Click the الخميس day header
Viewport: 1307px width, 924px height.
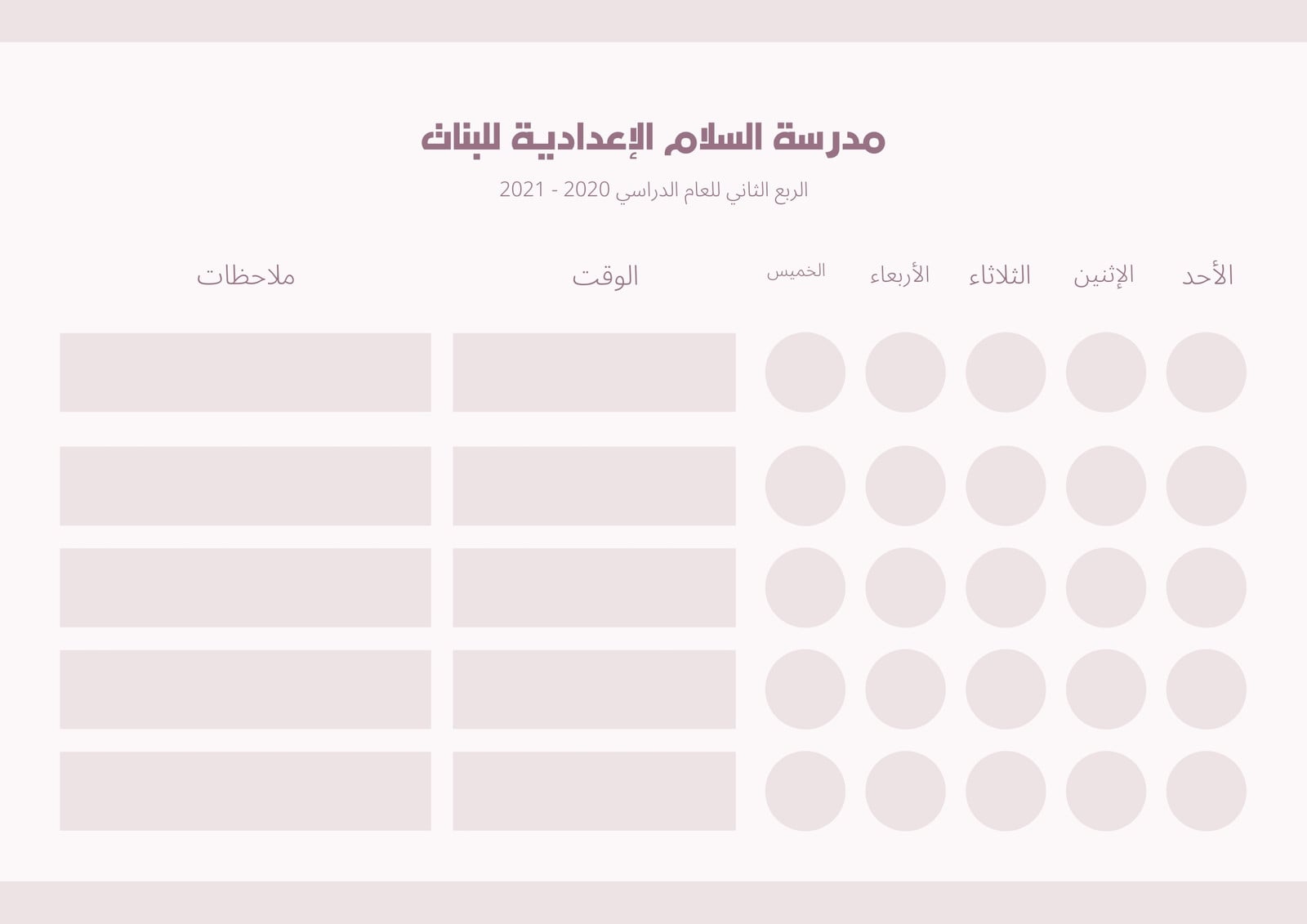click(x=796, y=271)
